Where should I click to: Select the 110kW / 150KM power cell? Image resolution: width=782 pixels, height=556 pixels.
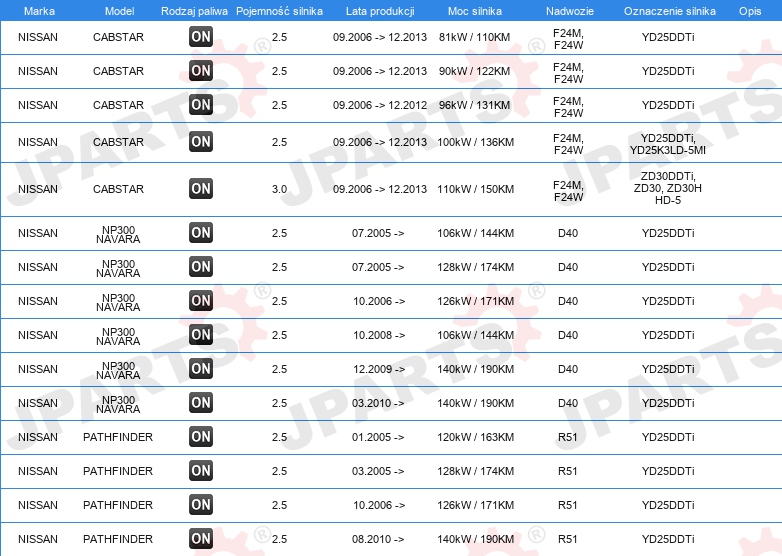point(475,189)
